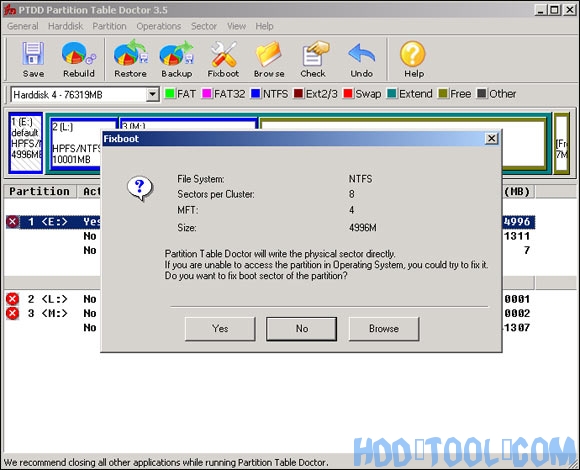Click the question bubble icon in Fixboot dialog
The image size is (580, 470).
click(x=139, y=188)
